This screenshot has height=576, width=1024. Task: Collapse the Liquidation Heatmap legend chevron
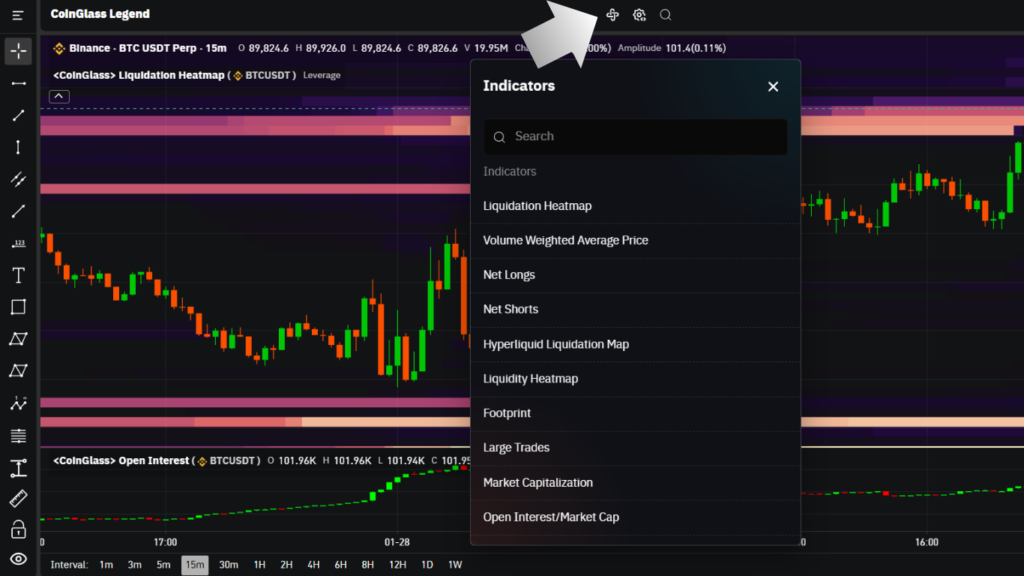59,96
